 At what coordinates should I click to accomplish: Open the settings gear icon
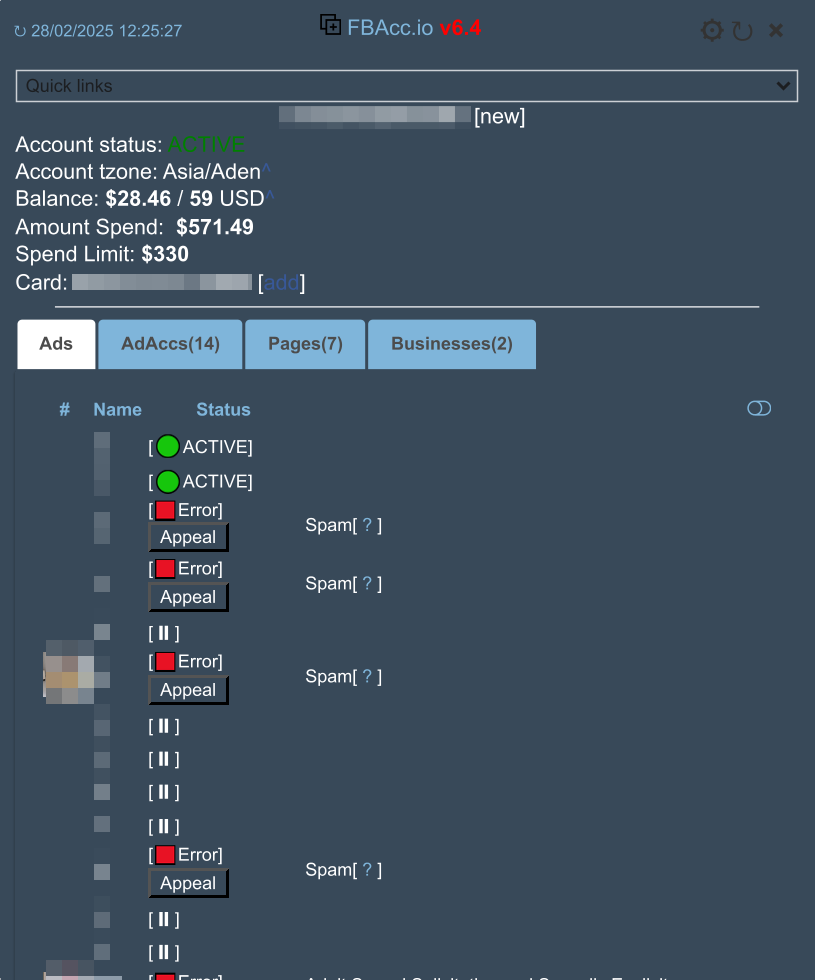(711, 30)
